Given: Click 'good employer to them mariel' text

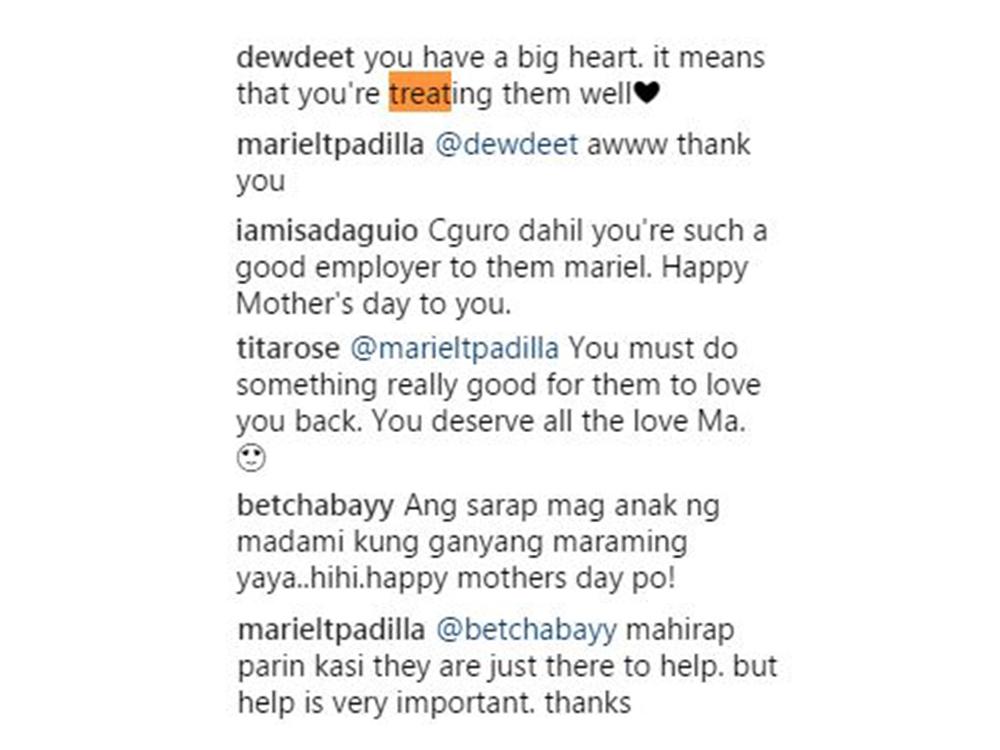Looking at the screenshot, I should (444, 268).
